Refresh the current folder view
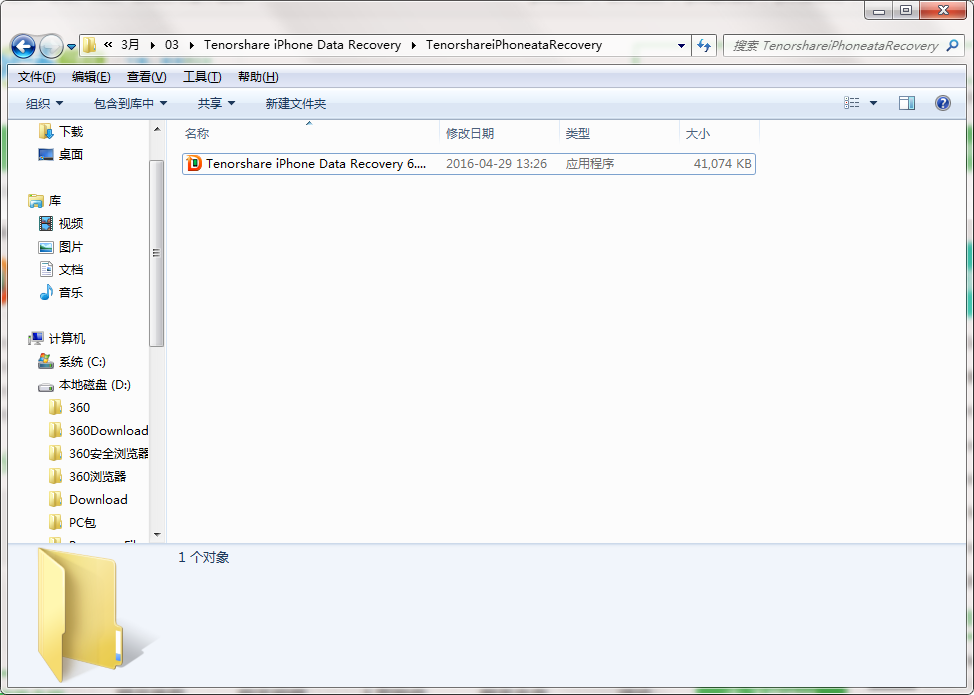Viewport: 974px width, 695px height. (x=704, y=45)
